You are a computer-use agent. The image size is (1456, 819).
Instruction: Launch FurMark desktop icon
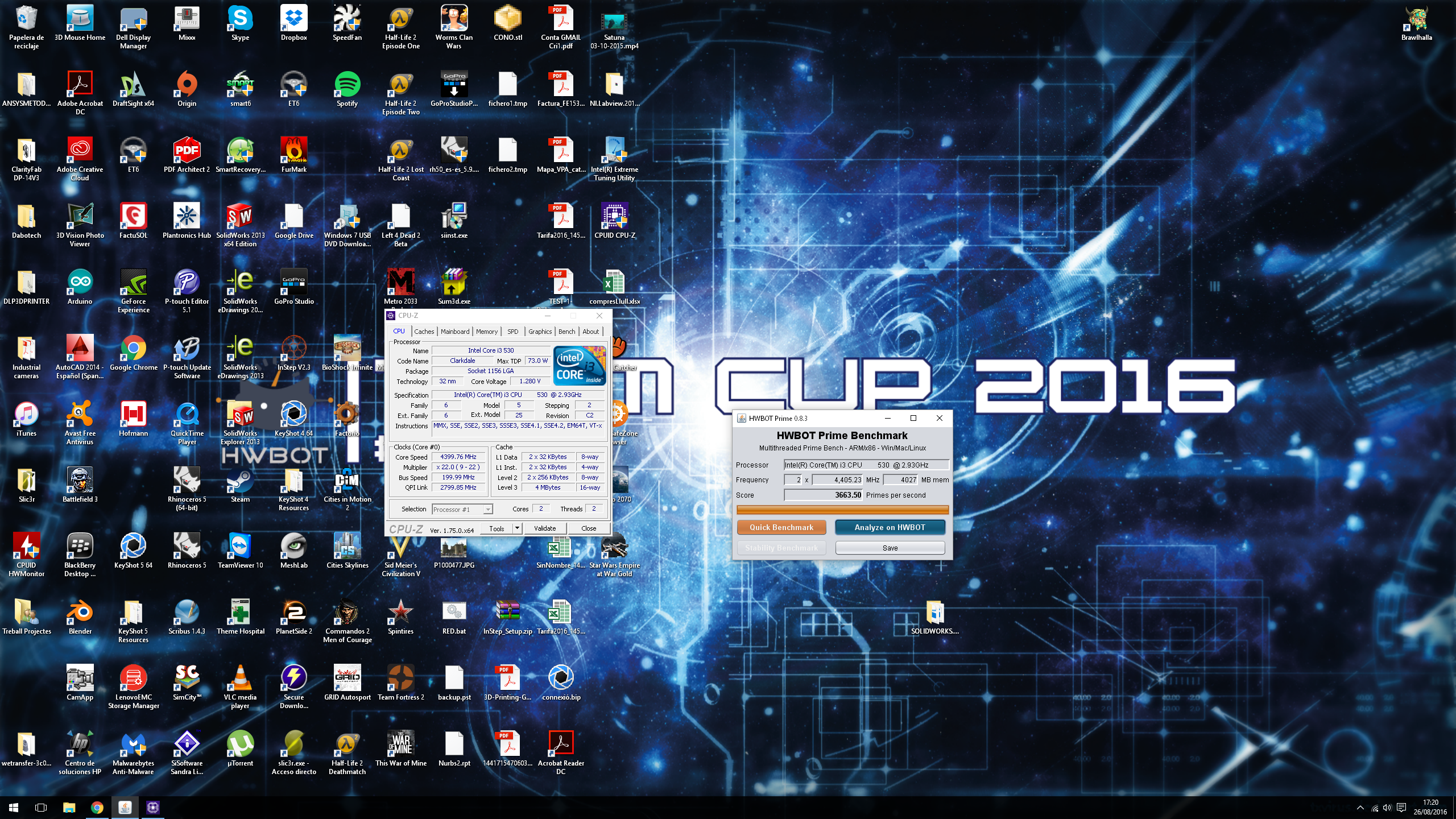(293, 155)
